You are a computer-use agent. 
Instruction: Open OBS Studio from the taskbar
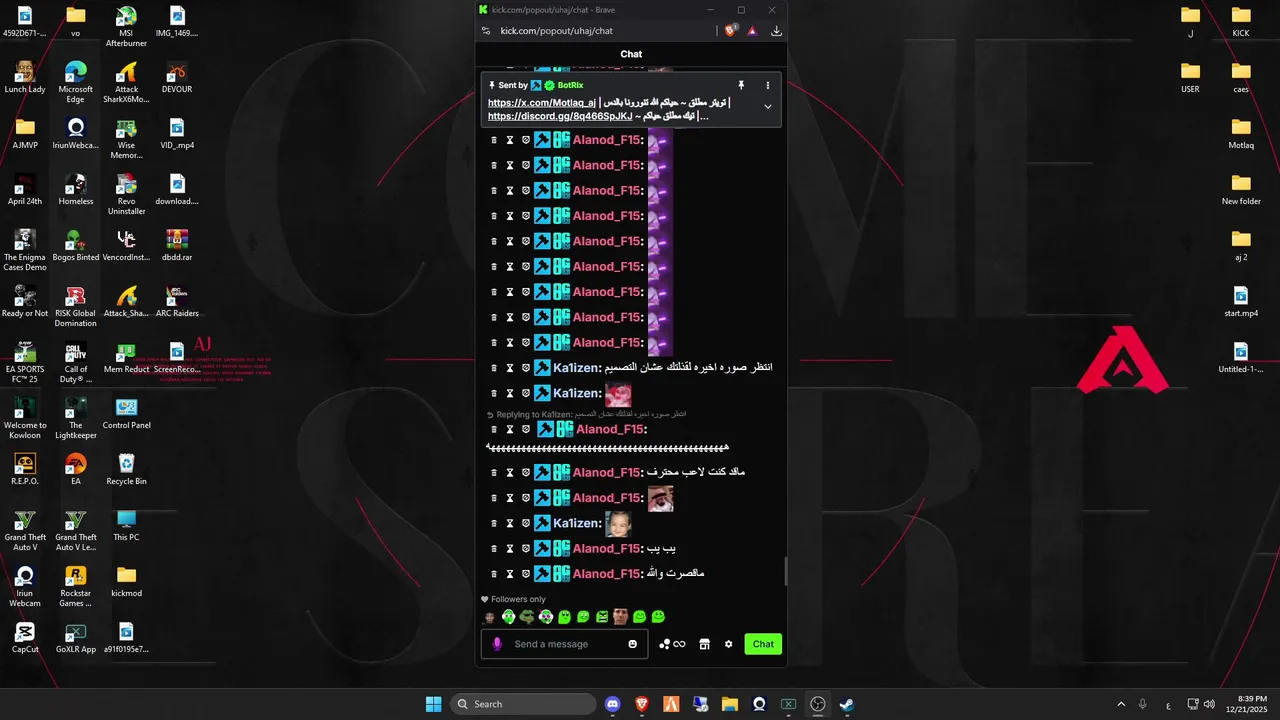pyautogui.click(x=818, y=704)
